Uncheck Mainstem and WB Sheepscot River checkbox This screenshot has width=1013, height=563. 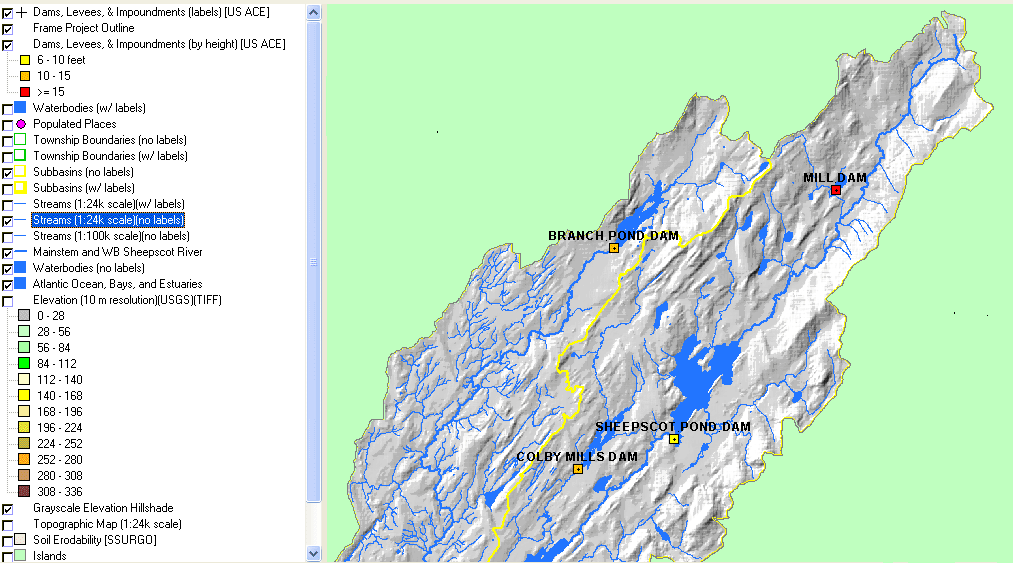click(x=8, y=253)
